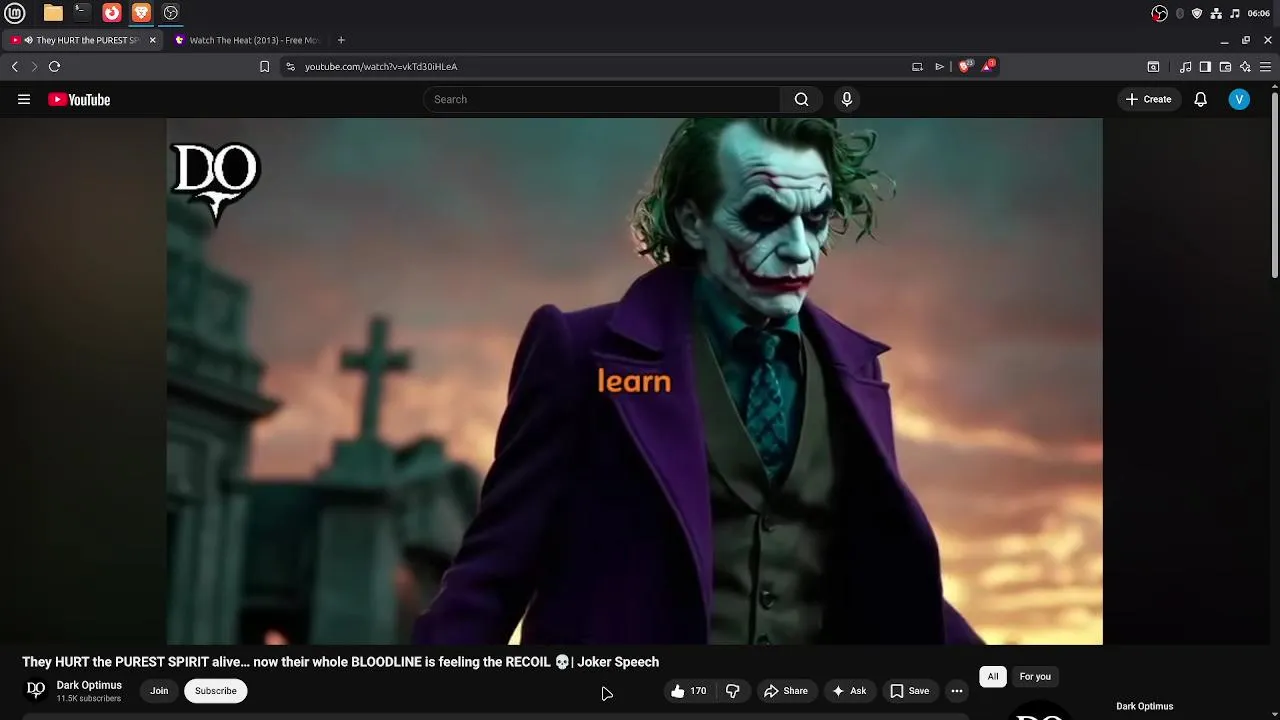This screenshot has width=1280, height=720.
Task: Open the red Firefox-style panel launcher
Action: coord(112,13)
